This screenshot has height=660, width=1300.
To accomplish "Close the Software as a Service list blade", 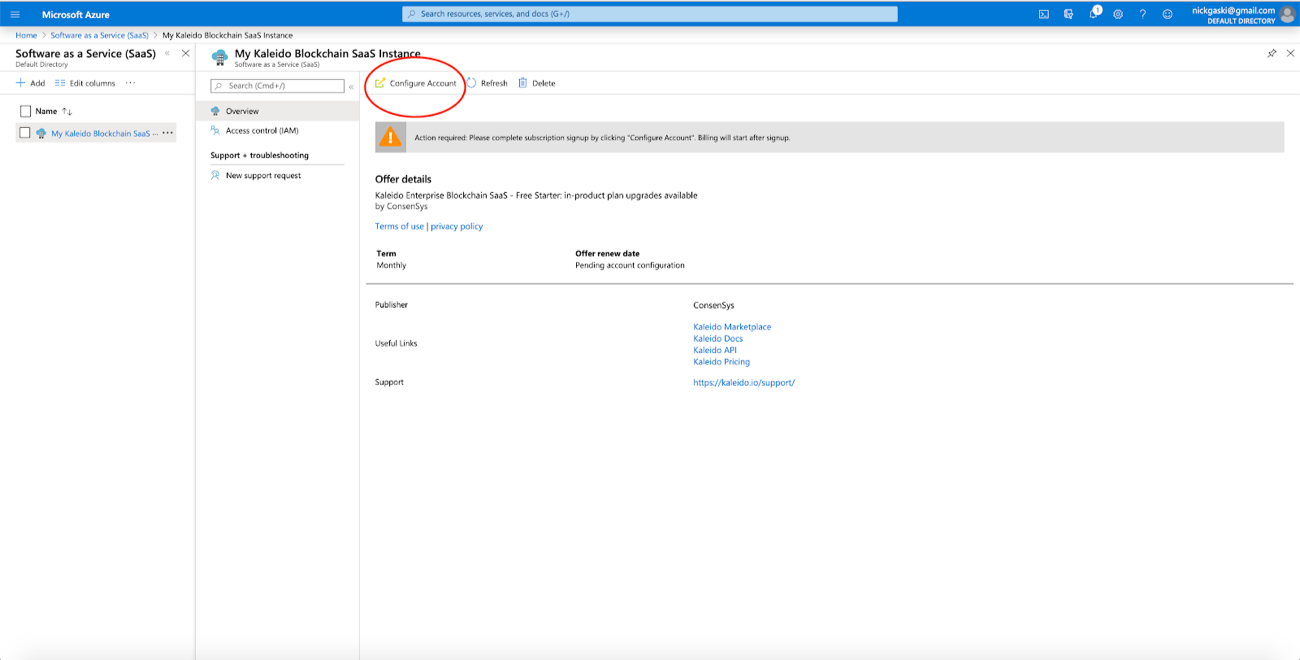I will pyautogui.click(x=185, y=53).
